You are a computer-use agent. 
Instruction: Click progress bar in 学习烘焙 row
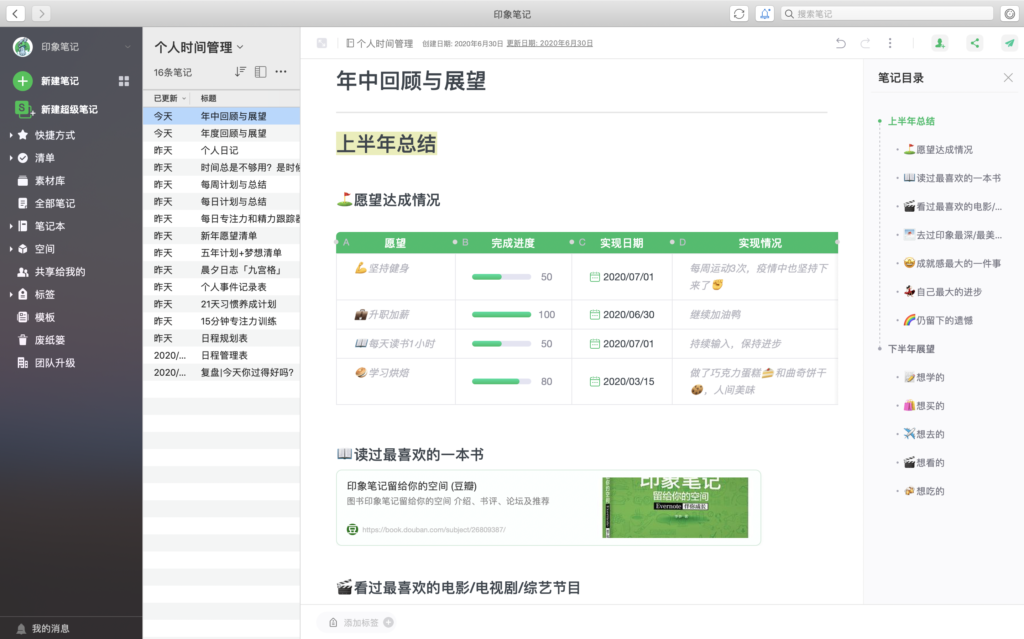[x=501, y=382]
